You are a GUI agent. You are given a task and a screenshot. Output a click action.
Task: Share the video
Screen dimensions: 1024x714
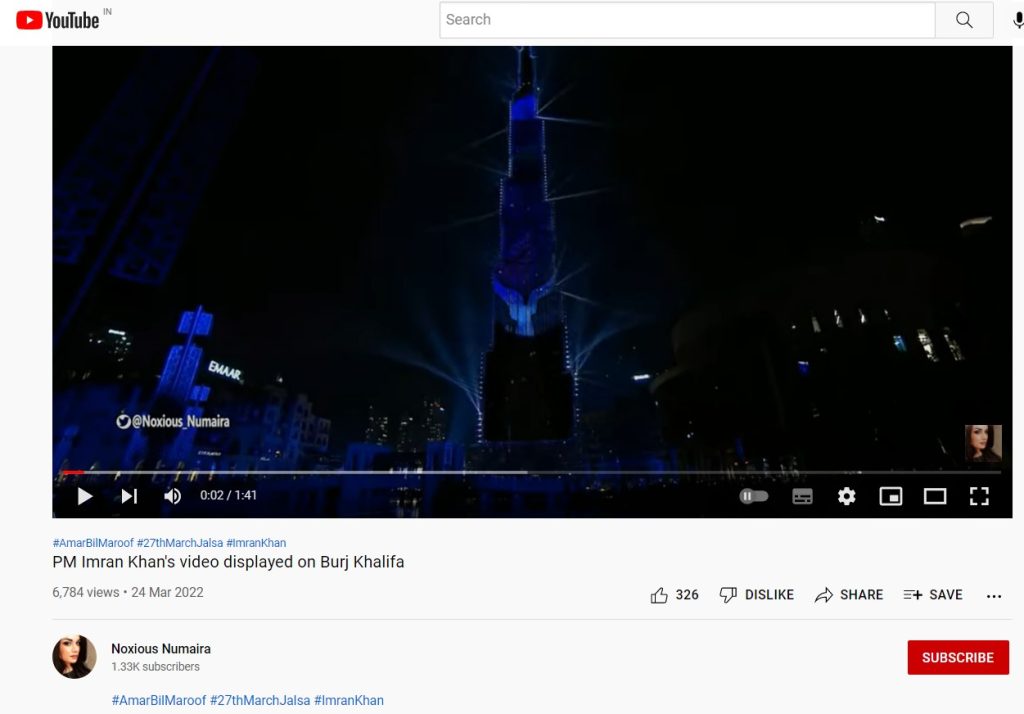tap(849, 595)
